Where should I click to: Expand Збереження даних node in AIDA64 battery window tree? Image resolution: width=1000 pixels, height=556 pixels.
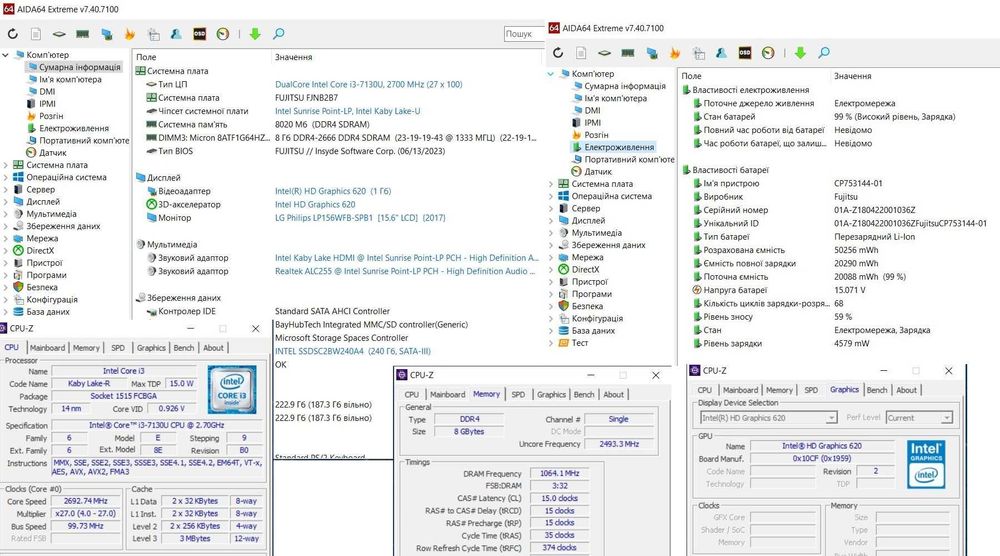pyautogui.click(x=551, y=245)
